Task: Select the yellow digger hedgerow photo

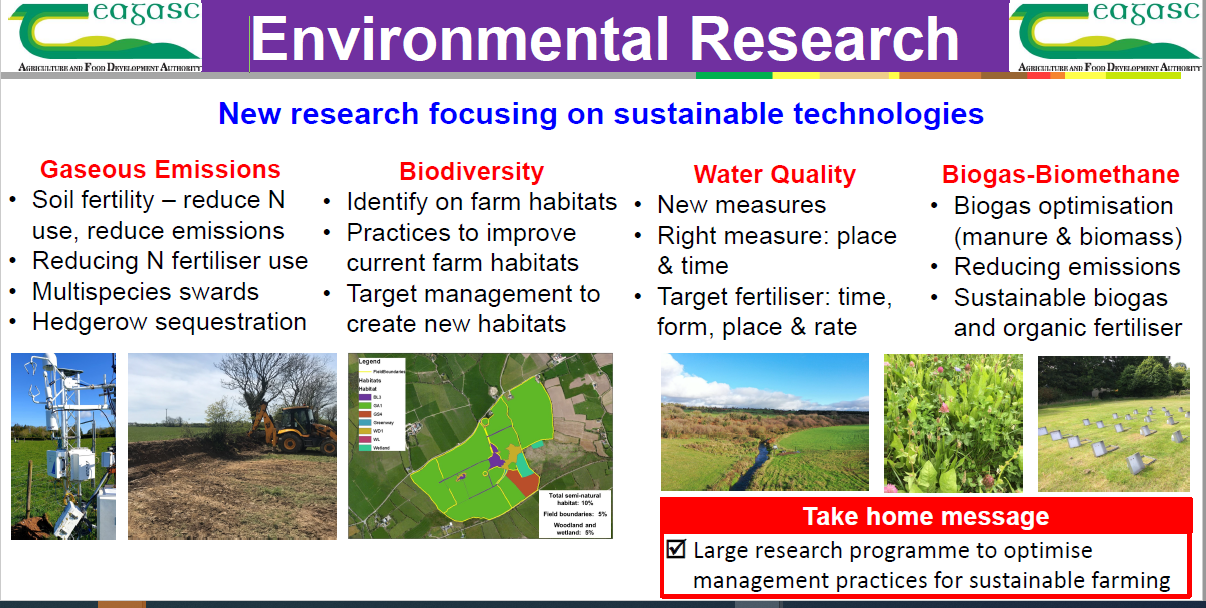Action: click(232, 446)
